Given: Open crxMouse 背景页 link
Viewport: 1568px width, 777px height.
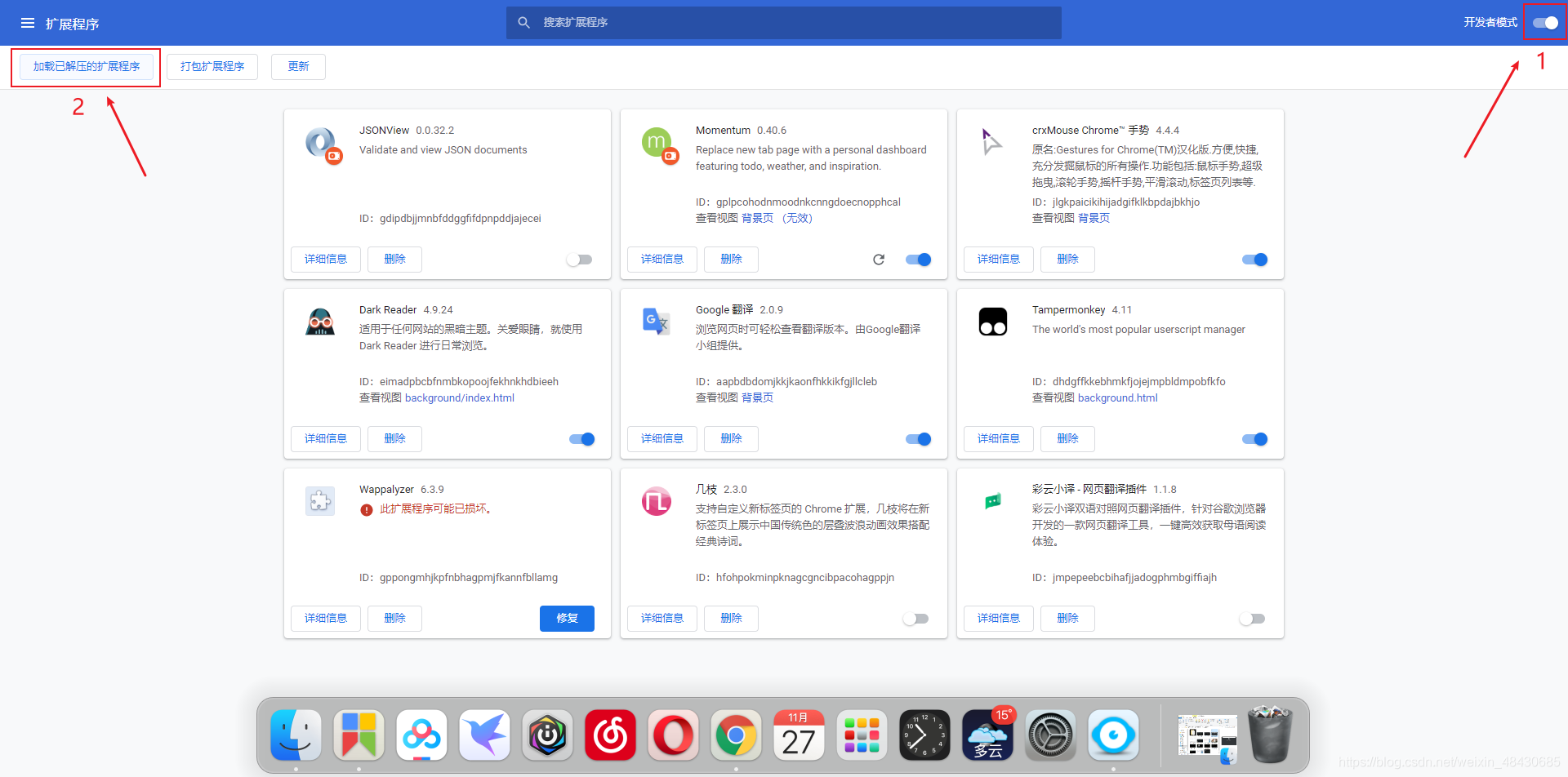Looking at the screenshot, I should coord(1094,218).
